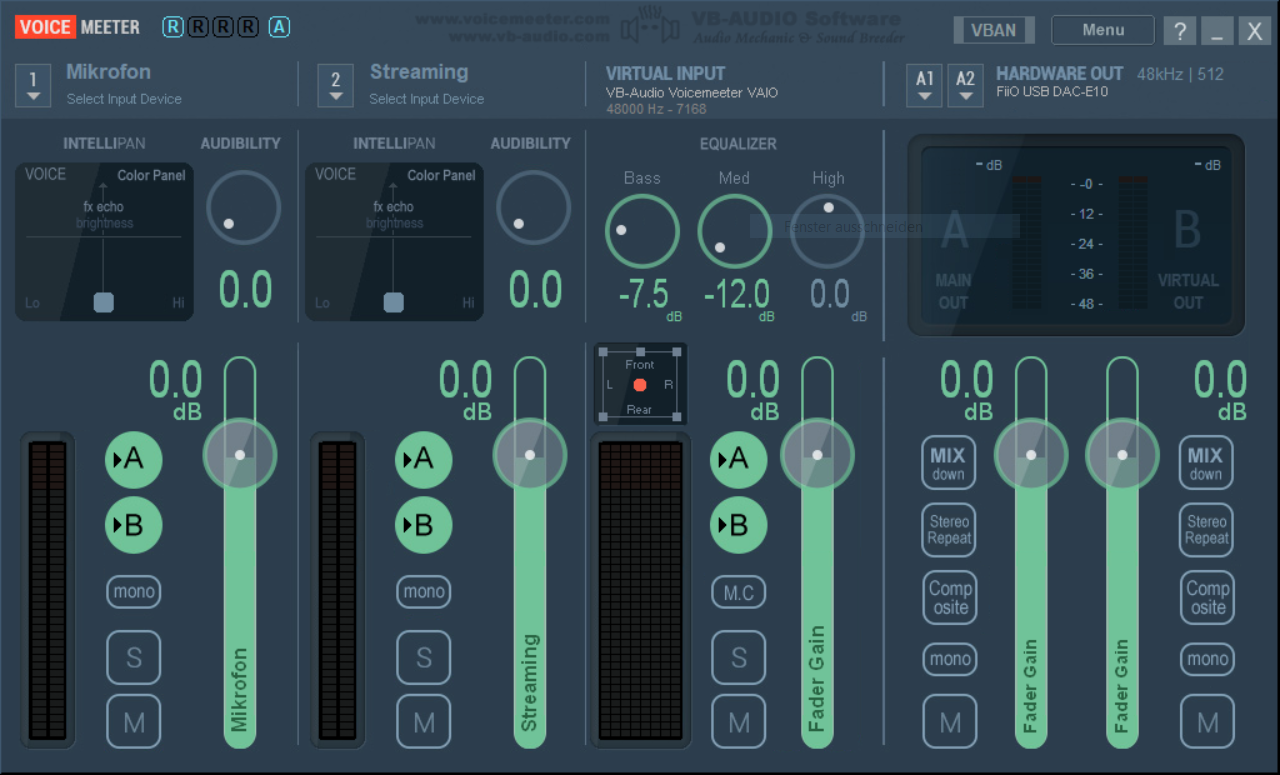The image size is (1280, 775).
Task: Toggle M.C on the virtual input
Action: (x=739, y=592)
